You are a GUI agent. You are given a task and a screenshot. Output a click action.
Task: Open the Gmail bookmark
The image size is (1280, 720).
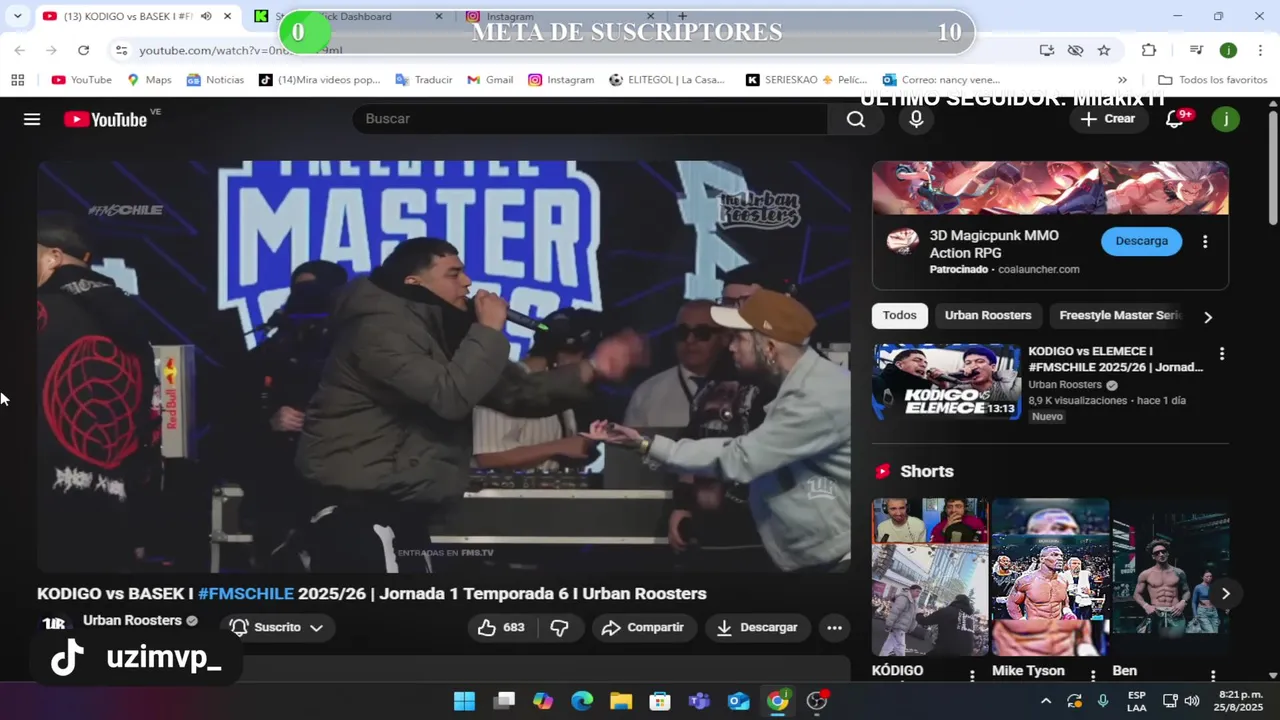[x=490, y=80]
